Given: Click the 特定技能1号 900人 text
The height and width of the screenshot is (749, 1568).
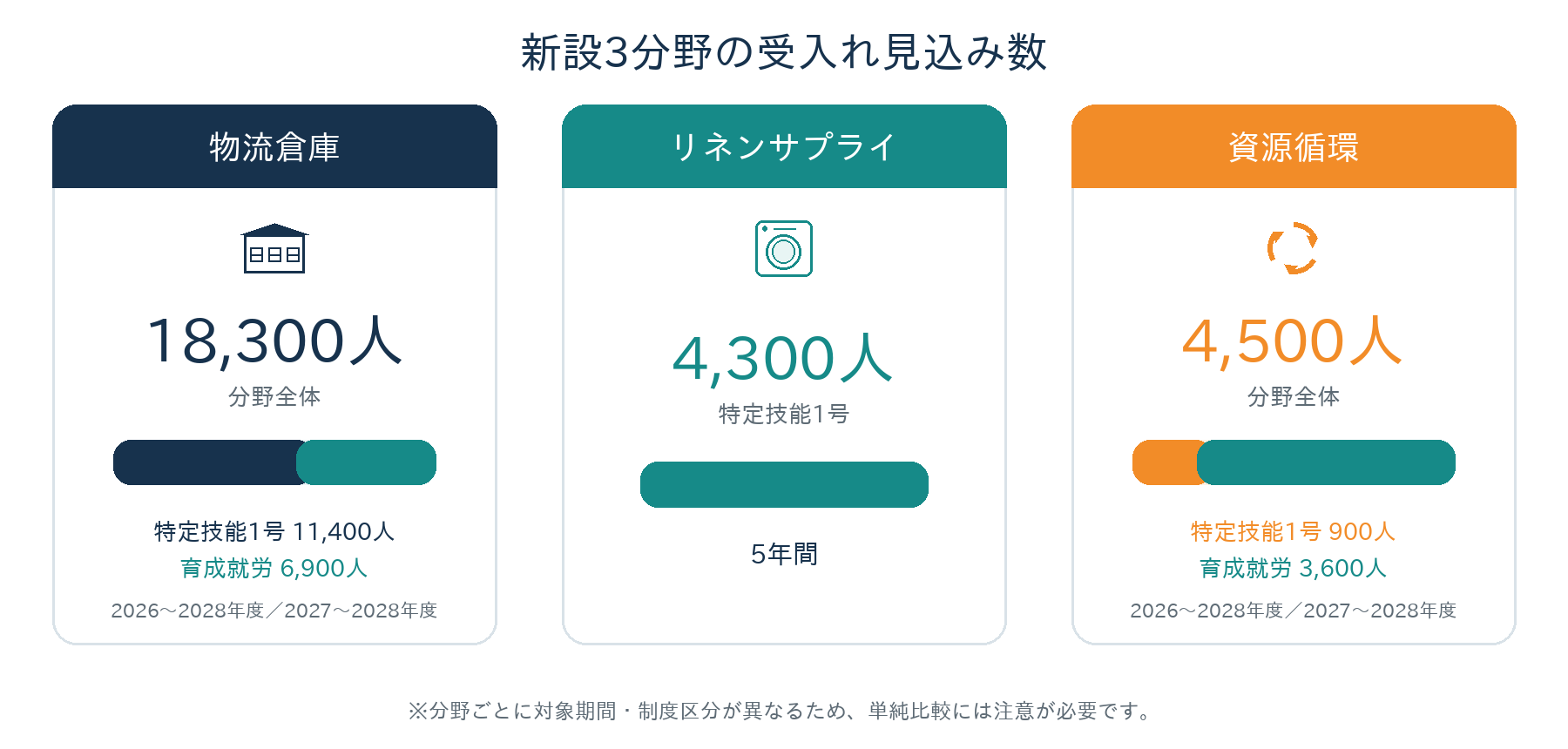Looking at the screenshot, I should click(1293, 531).
